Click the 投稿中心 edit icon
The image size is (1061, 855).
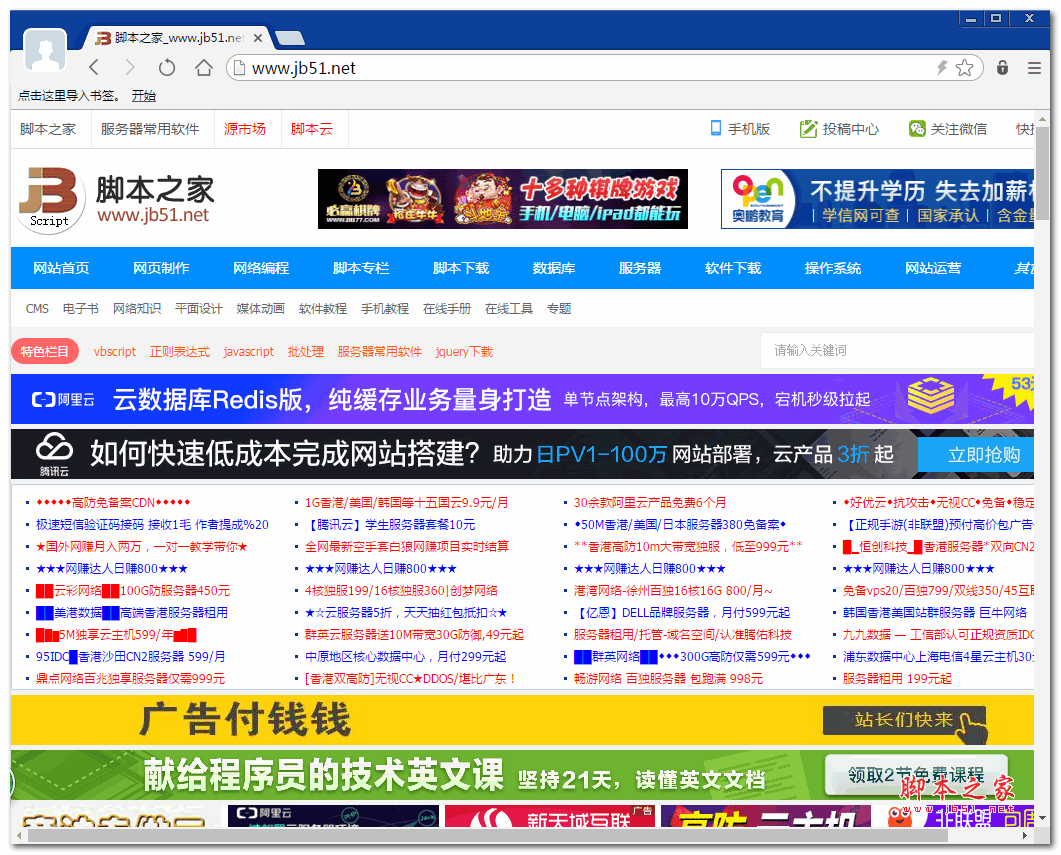(809, 129)
